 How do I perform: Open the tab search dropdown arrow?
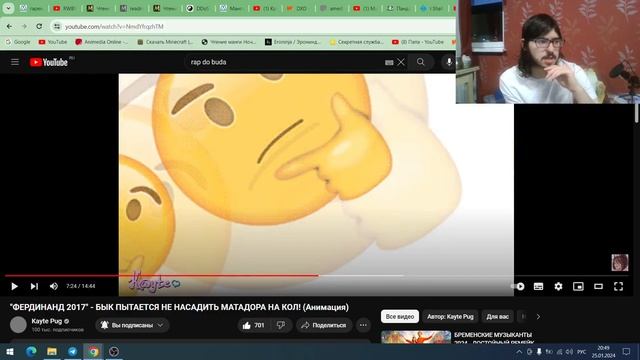(8, 8)
